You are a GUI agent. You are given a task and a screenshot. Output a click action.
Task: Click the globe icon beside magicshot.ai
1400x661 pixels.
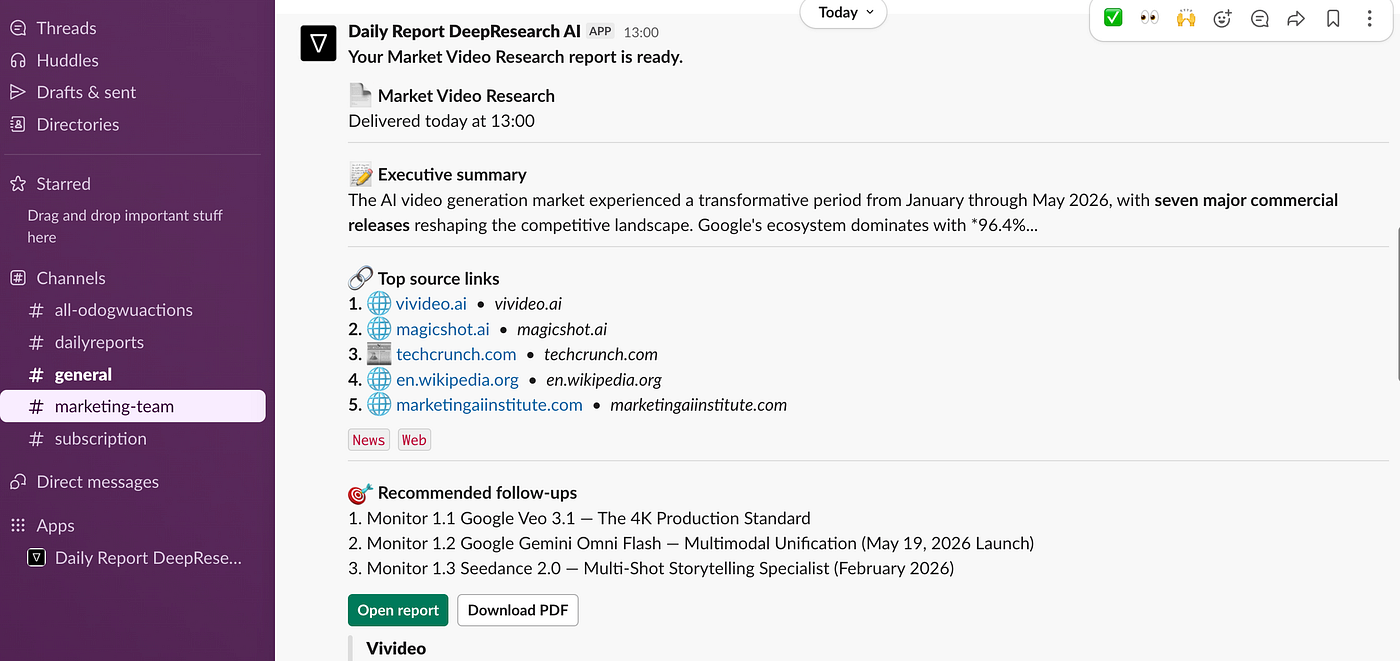(x=379, y=329)
